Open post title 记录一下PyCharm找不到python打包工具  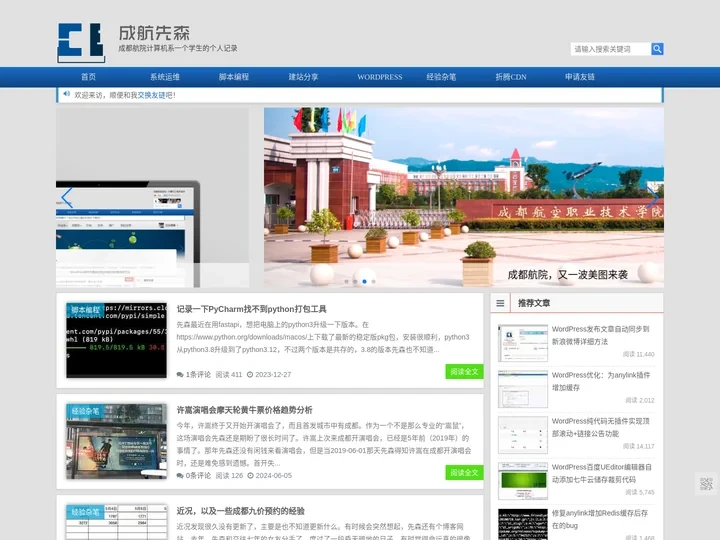[x=252, y=309]
